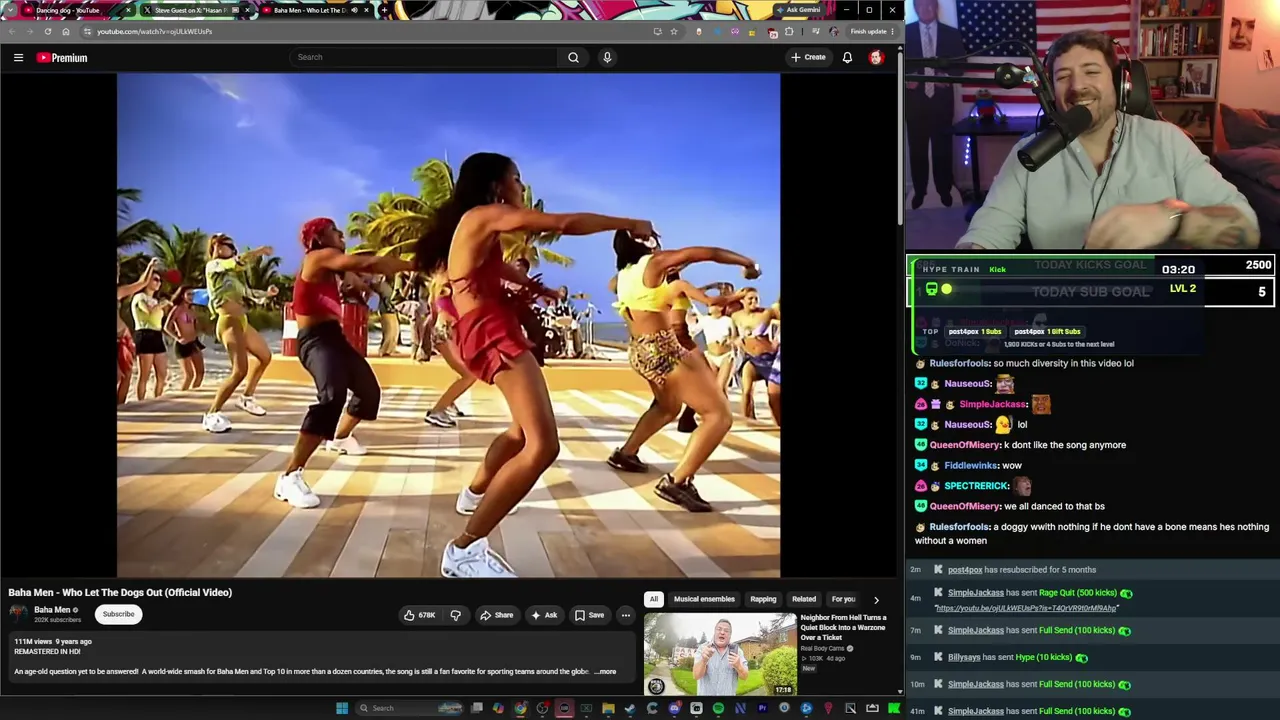Open File Explorer from the taskbar
The image size is (1280, 720).
pos(608,708)
